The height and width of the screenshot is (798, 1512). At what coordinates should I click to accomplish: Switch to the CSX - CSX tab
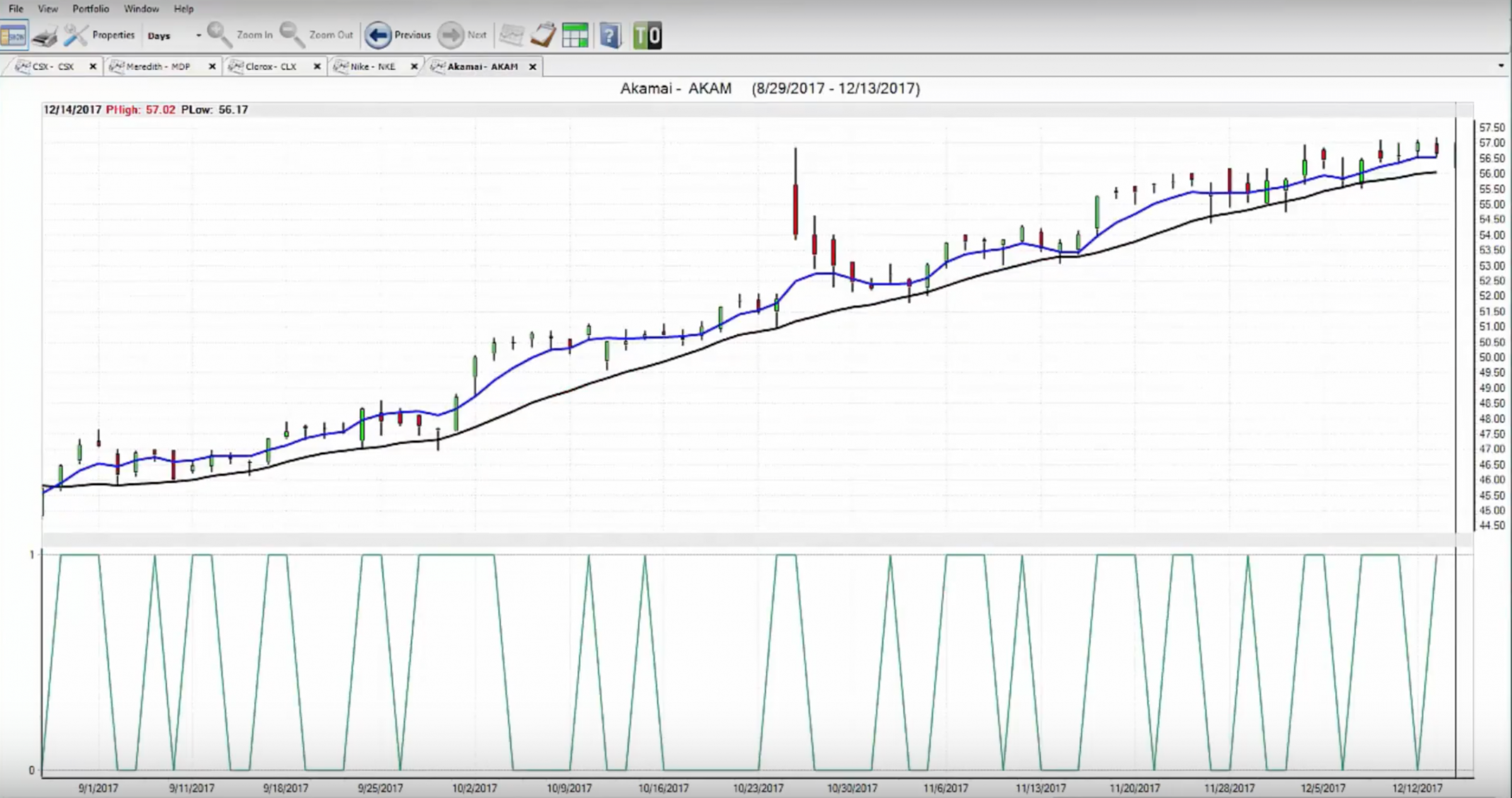[x=54, y=66]
